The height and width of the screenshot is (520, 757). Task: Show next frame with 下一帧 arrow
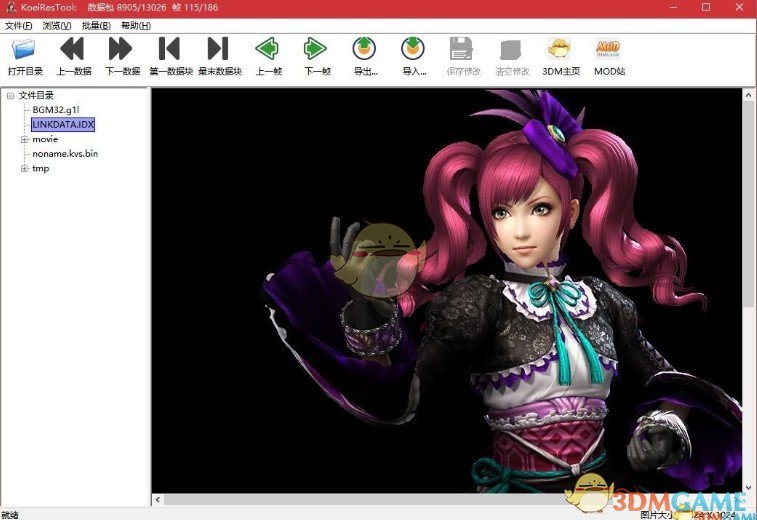coord(315,49)
